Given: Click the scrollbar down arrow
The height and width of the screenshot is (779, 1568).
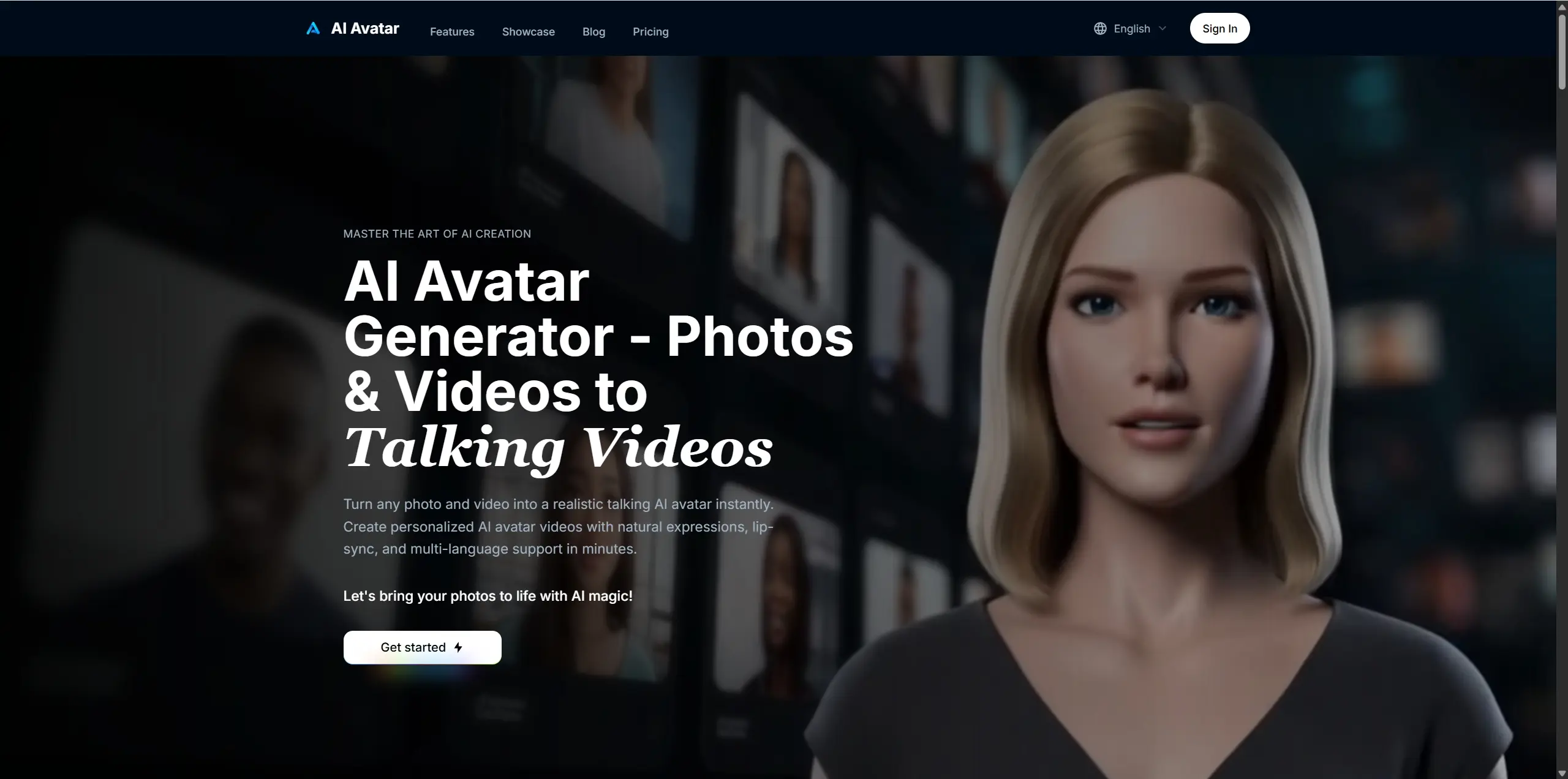Looking at the screenshot, I should coord(1561,772).
